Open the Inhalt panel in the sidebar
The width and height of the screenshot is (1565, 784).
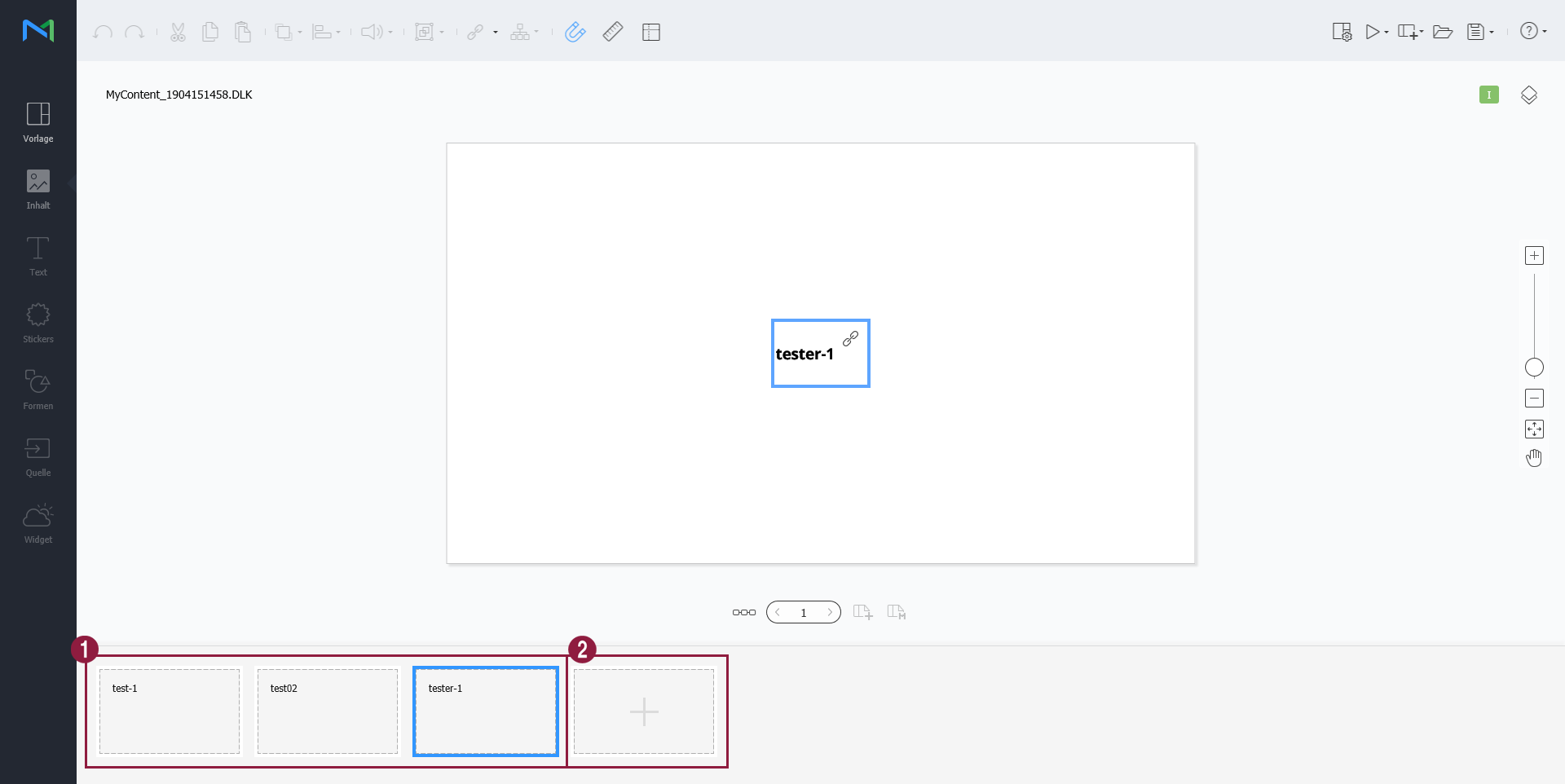click(x=38, y=189)
